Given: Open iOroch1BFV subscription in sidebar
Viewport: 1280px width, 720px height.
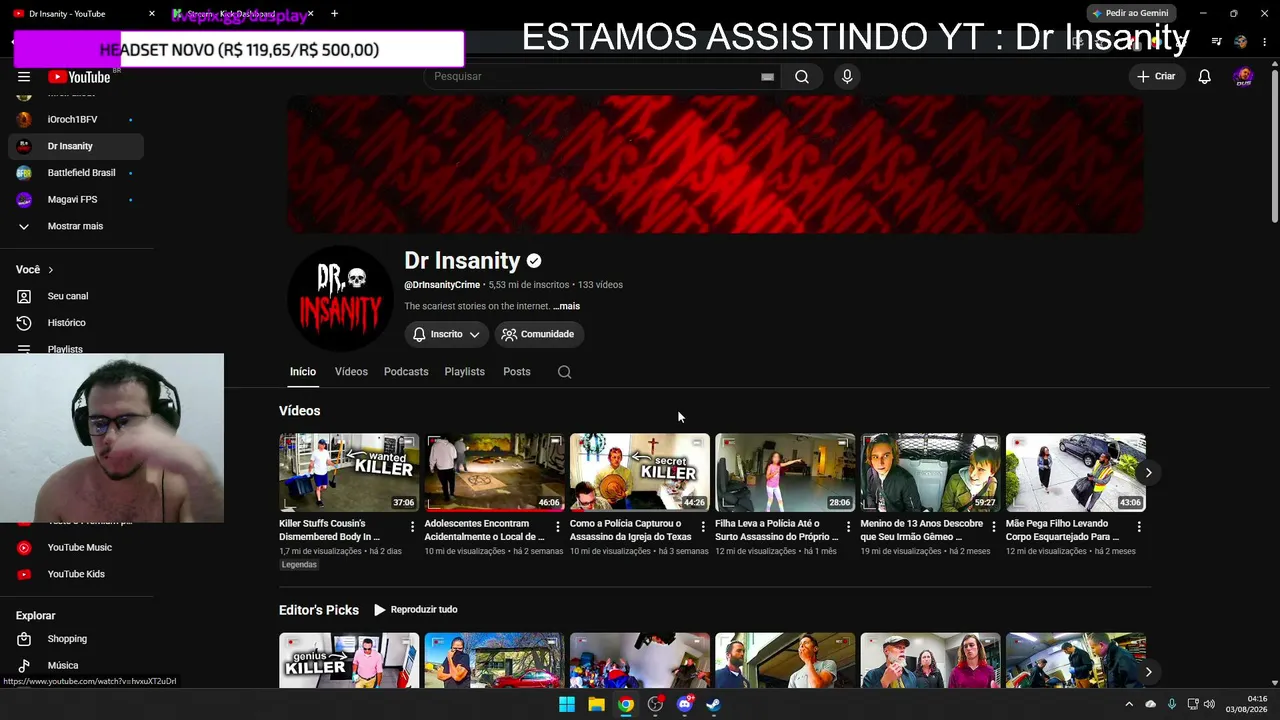Looking at the screenshot, I should (x=76, y=120).
